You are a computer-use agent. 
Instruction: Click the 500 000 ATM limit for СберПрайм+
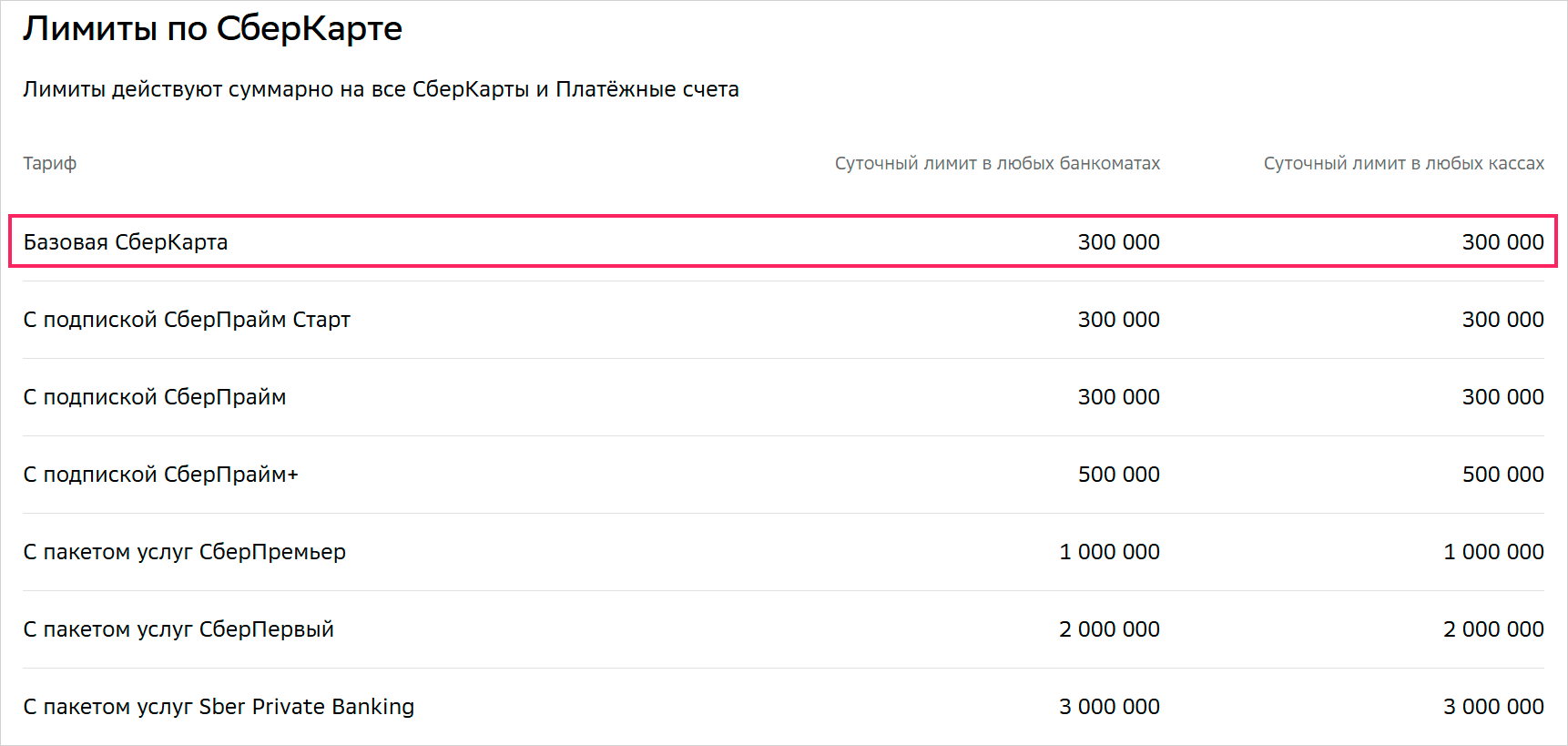click(1119, 475)
